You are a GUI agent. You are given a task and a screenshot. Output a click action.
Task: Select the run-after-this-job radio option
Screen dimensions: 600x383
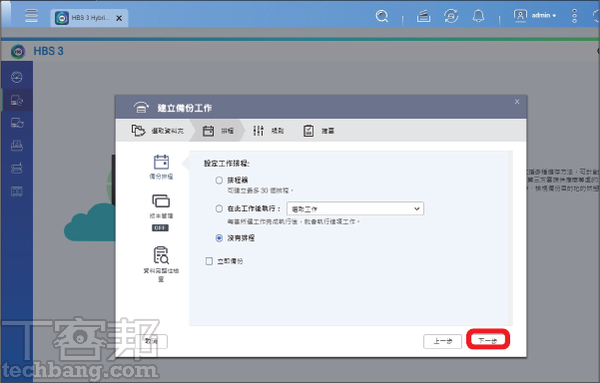click(219, 209)
